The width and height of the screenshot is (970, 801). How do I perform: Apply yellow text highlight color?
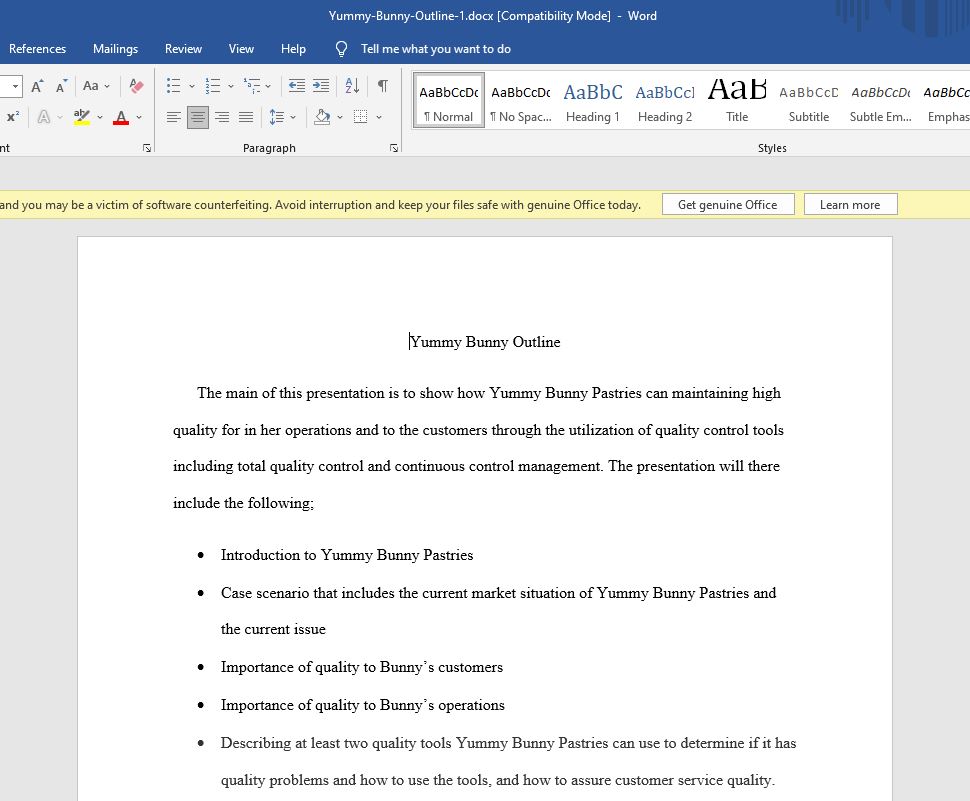[82, 116]
